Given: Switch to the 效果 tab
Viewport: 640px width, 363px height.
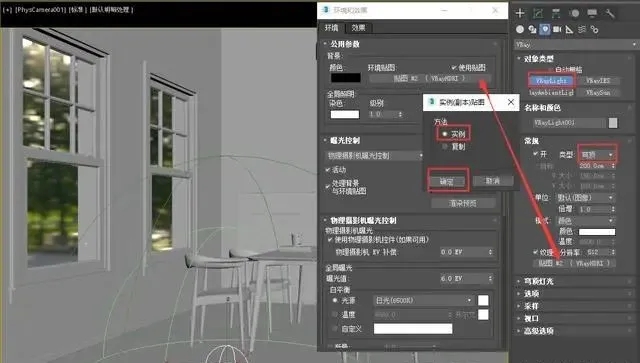Looking at the screenshot, I should pyautogui.click(x=358, y=28).
